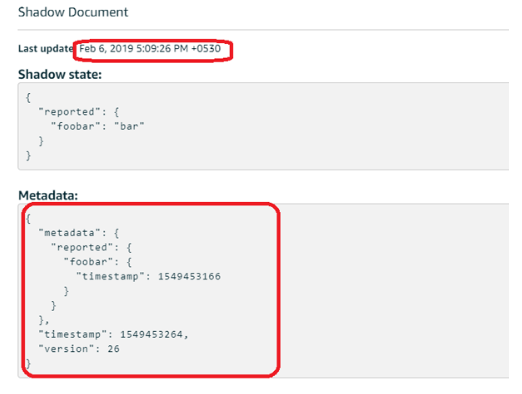Click the "foobar": "bar" line in Shadow state
The image size is (522, 394).
pos(98,126)
